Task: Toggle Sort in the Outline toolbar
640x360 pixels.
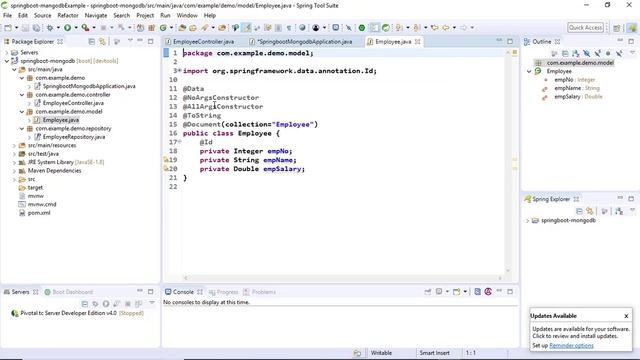Action: click(x=576, y=53)
